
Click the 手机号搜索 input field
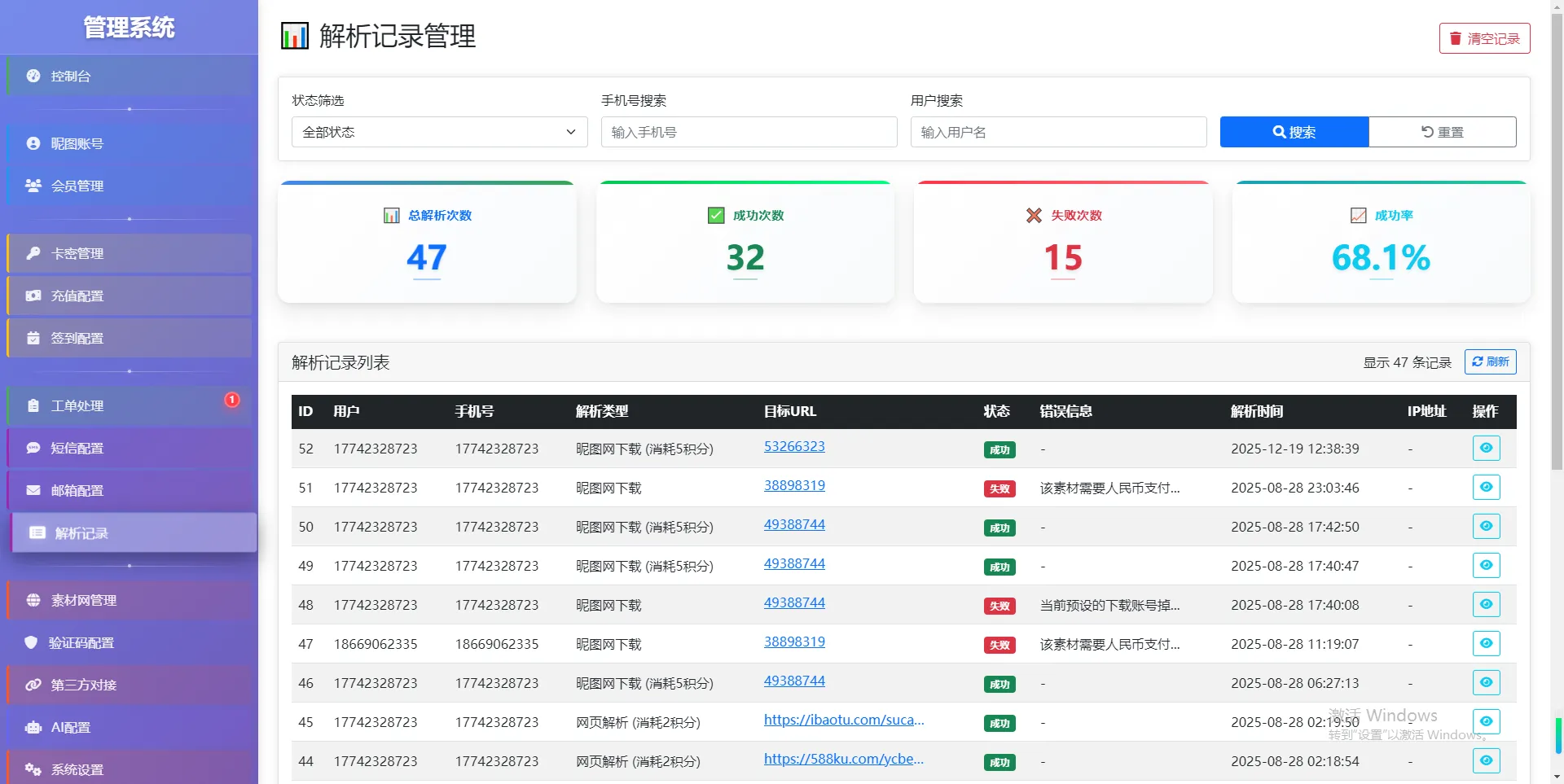coord(749,132)
